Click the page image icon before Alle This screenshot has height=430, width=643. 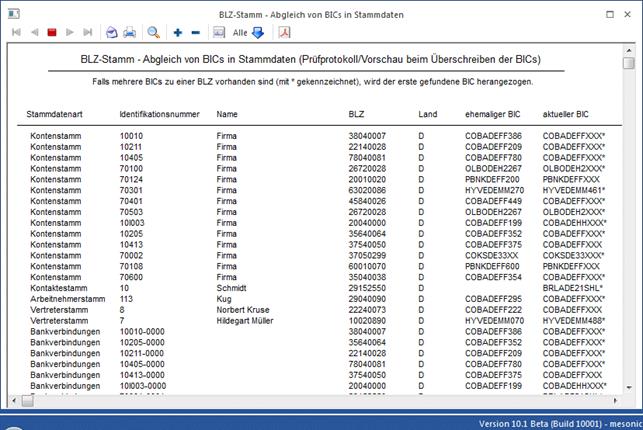point(219,32)
